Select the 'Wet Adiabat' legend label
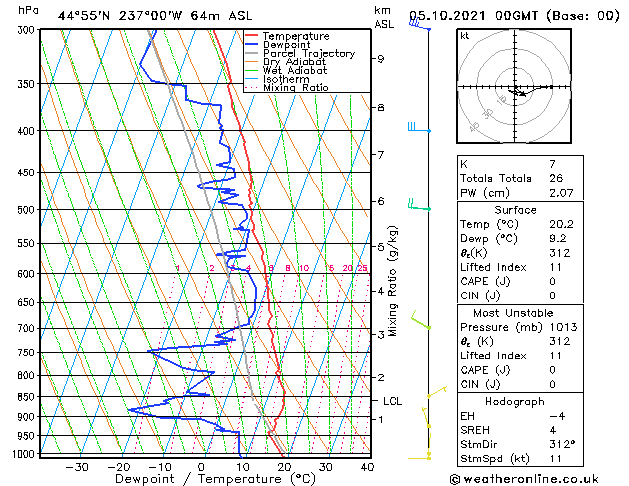The height and width of the screenshot is (486, 629). point(295,71)
